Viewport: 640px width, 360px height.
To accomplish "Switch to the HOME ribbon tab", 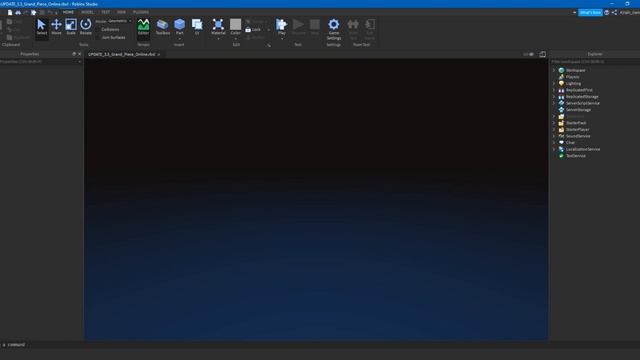I will click(x=68, y=12).
